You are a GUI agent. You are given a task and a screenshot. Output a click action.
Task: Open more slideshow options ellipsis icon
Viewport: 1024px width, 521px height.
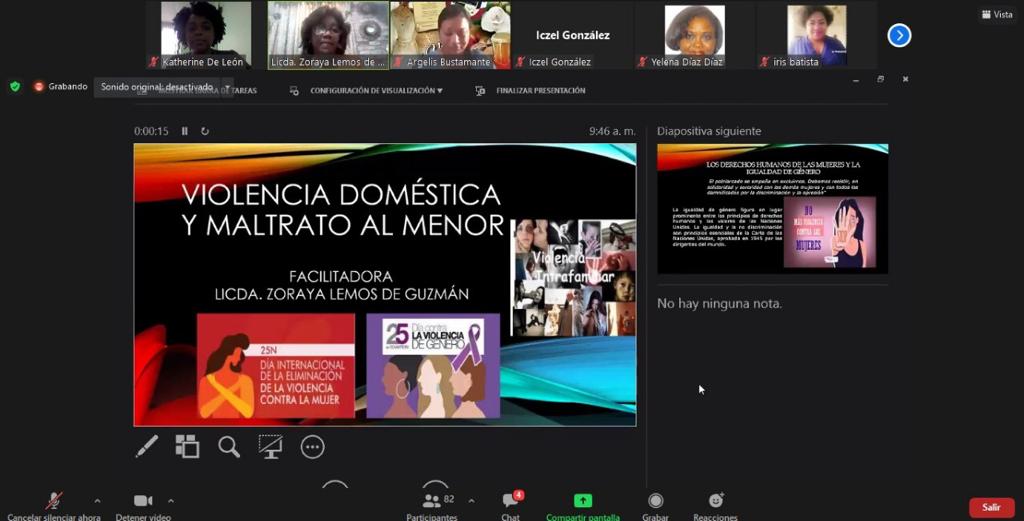point(312,447)
